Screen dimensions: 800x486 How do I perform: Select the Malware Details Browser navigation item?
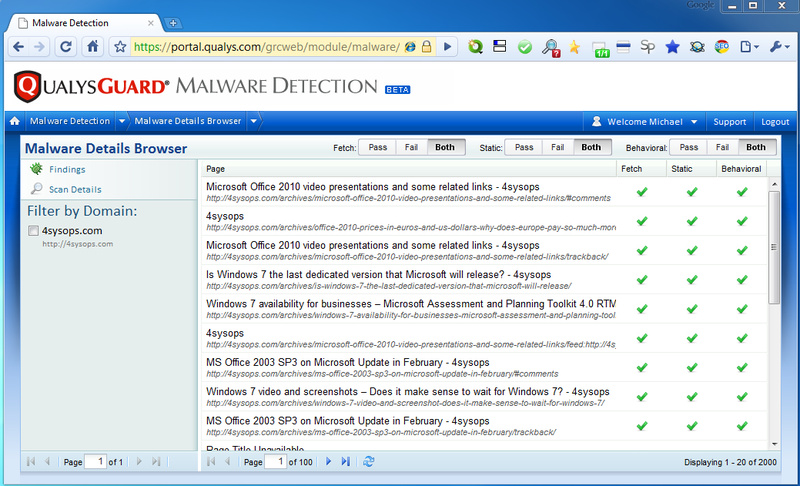coord(188,121)
